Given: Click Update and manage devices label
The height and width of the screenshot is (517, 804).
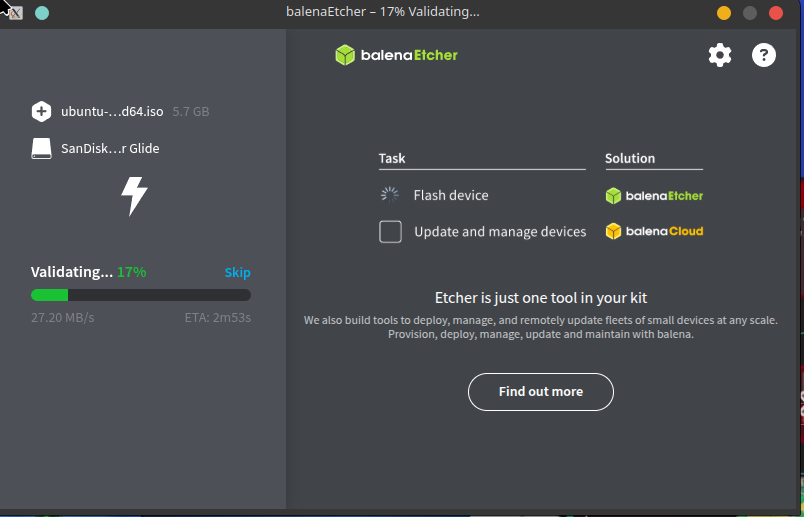Looking at the screenshot, I should [x=500, y=232].
